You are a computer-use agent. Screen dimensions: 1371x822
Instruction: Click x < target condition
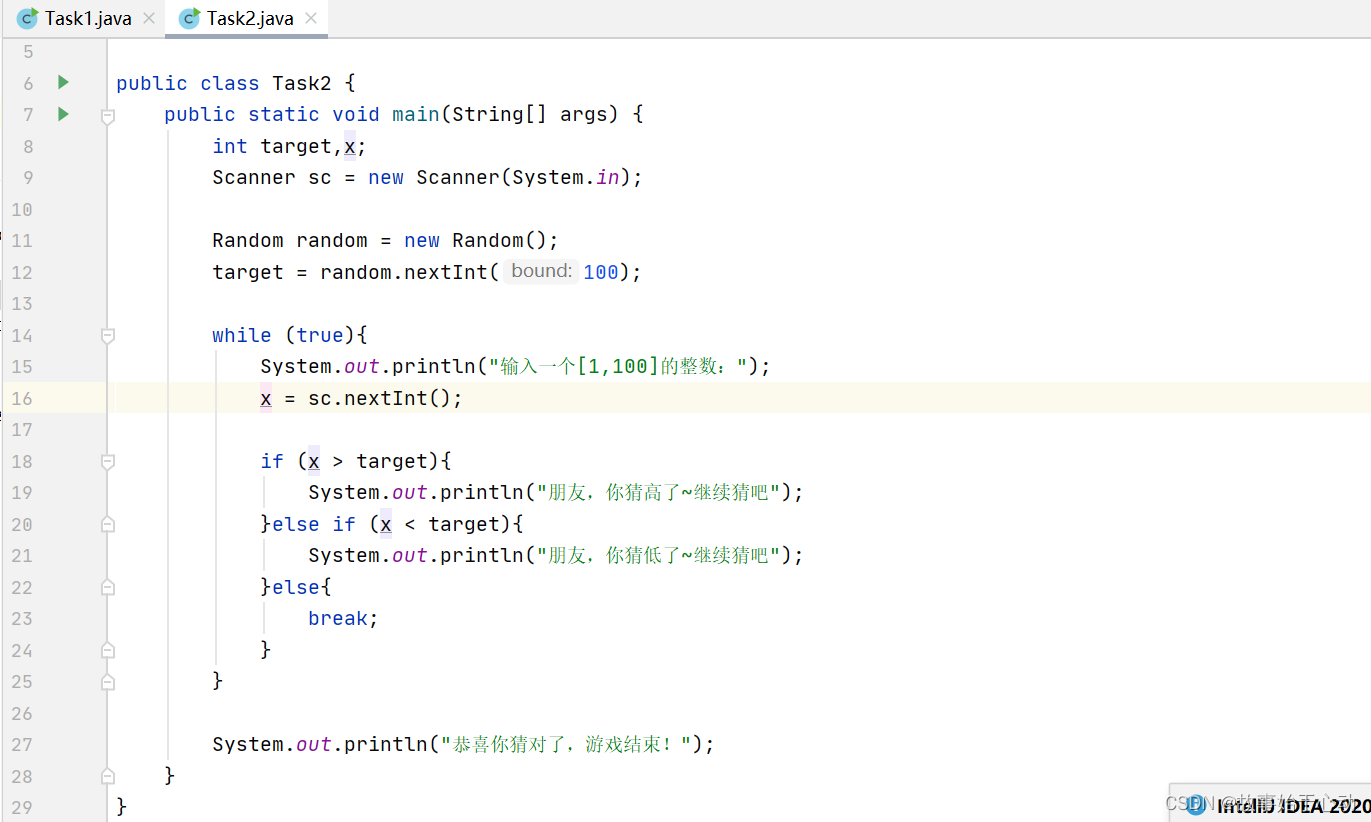[440, 524]
